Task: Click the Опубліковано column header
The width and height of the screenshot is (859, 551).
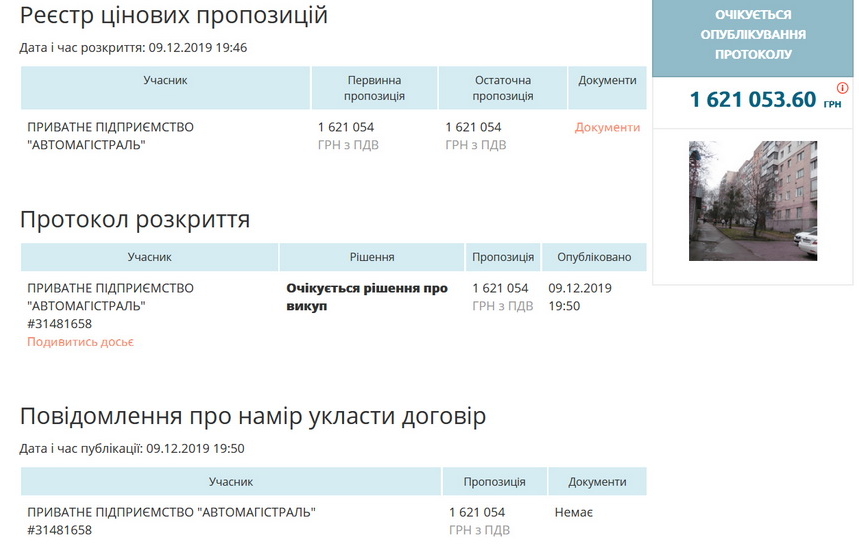Action: point(594,257)
